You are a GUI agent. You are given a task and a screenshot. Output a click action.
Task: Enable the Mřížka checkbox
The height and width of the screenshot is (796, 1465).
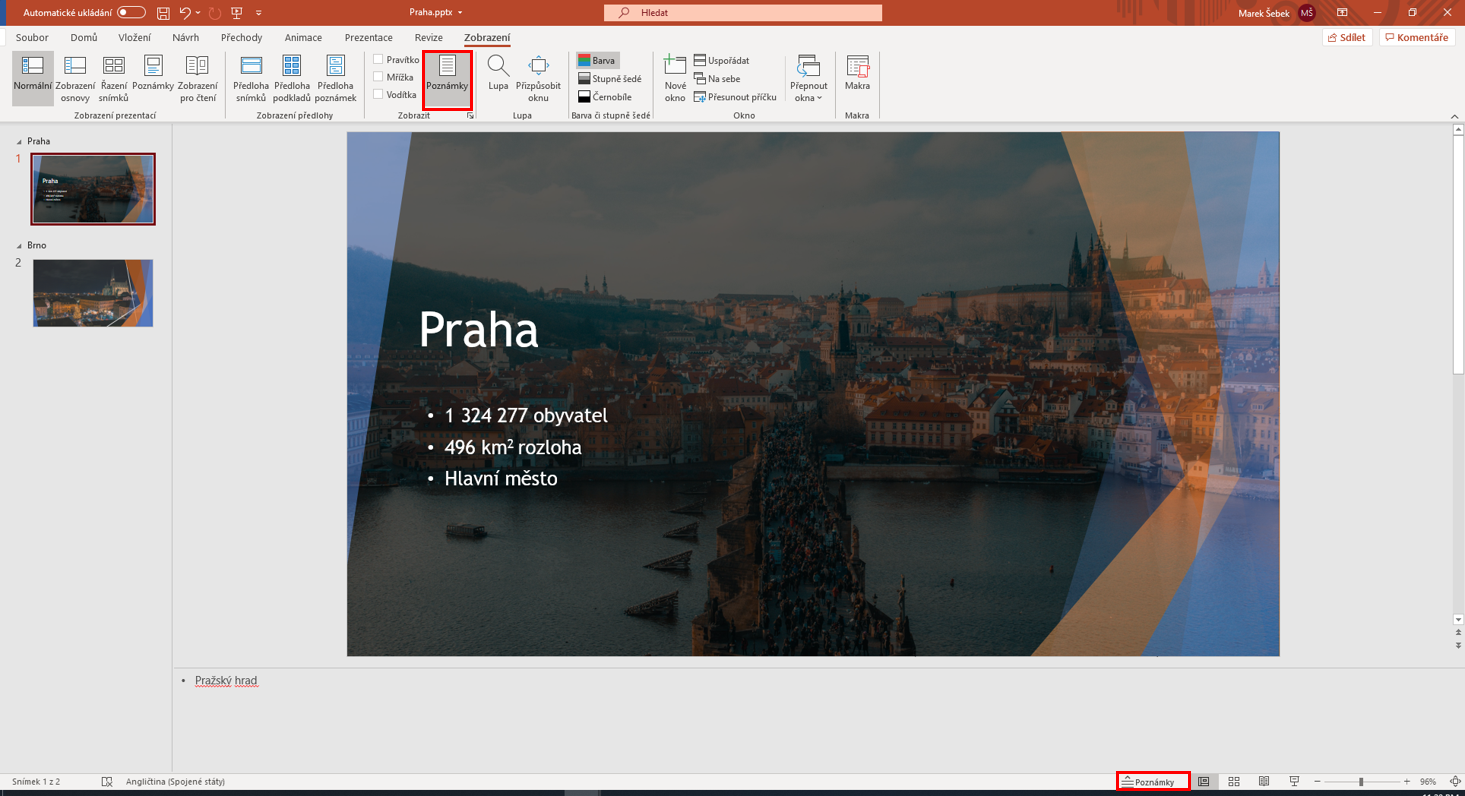(x=378, y=77)
